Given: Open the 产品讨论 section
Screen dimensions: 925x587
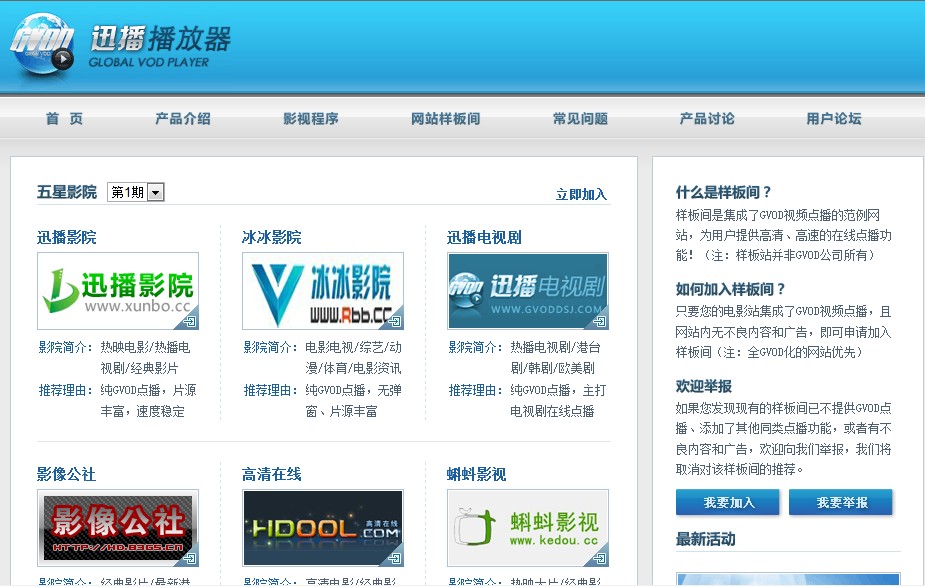Looking at the screenshot, I should point(705,118).
